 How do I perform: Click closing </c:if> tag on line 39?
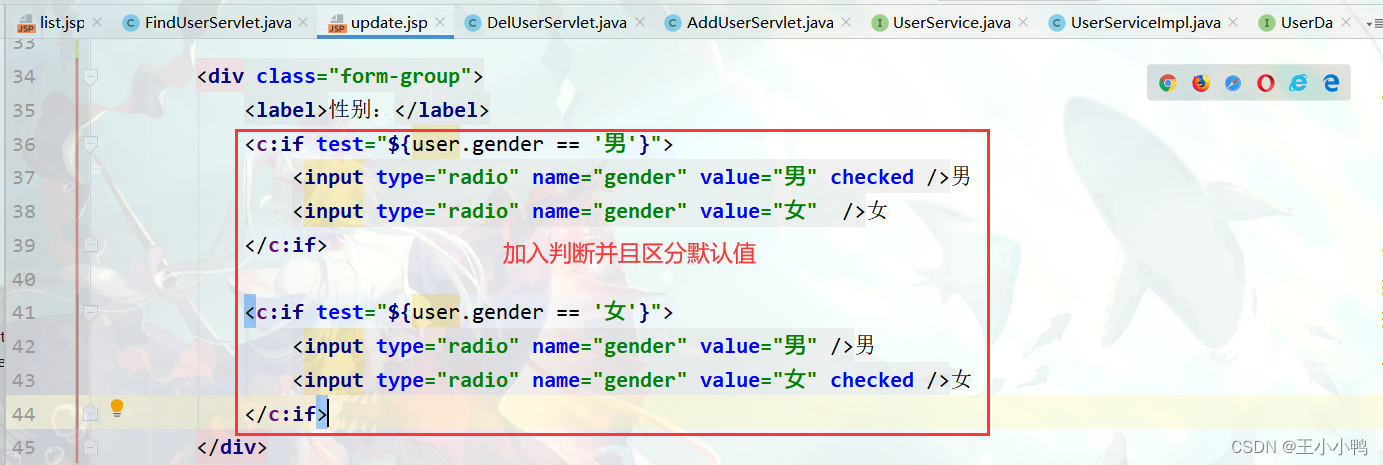(286, 245)
